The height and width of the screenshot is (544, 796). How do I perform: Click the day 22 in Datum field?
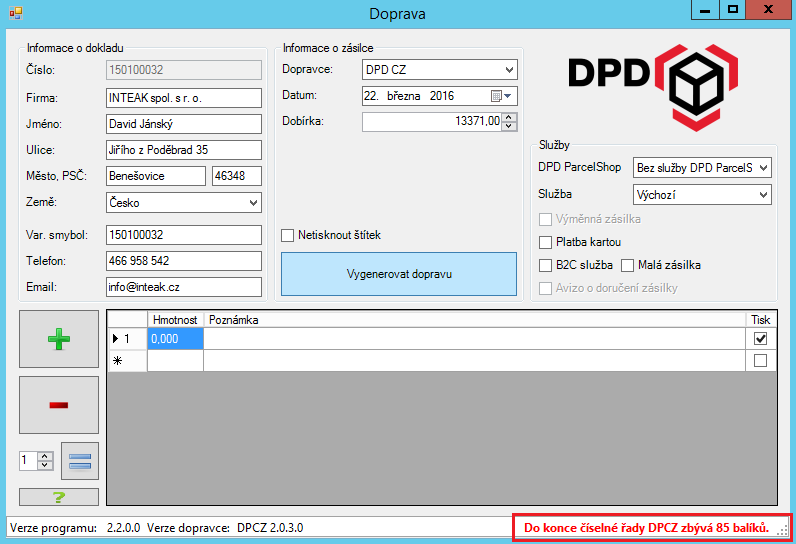371,96
